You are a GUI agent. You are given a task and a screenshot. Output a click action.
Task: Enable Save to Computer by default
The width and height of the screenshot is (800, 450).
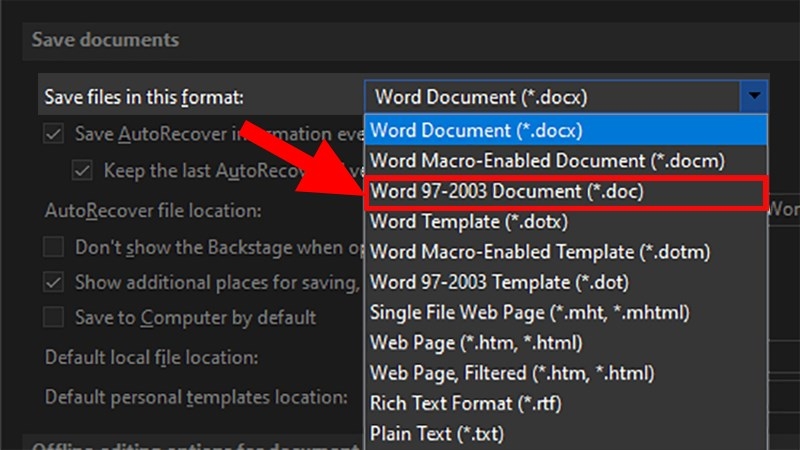[54, 317]
